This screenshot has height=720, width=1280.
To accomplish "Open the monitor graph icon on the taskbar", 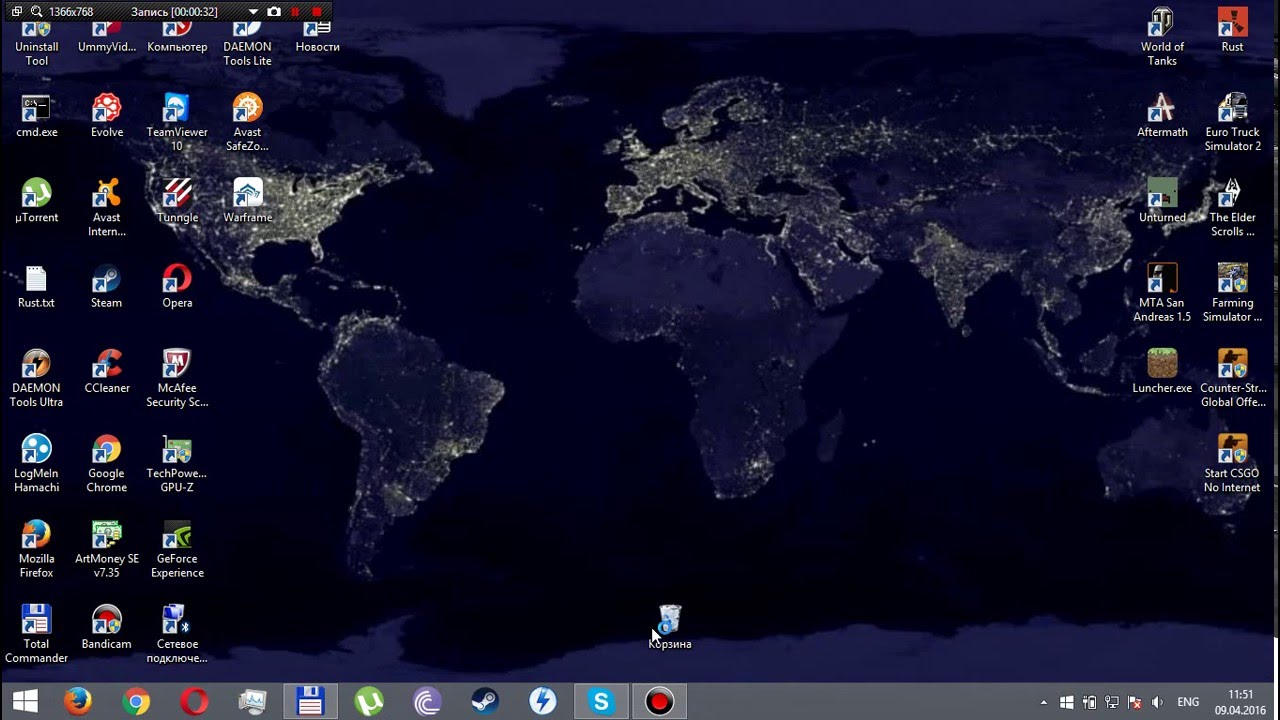I will click(x=252, y=702).
